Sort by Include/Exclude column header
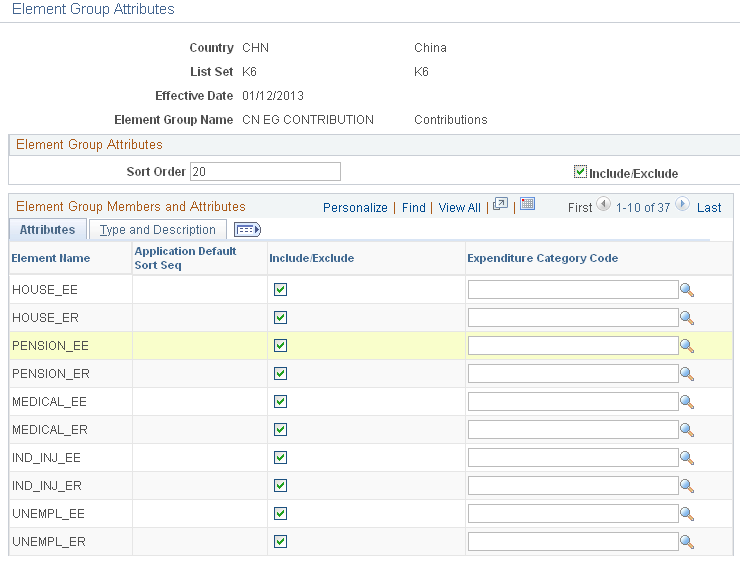Viewport: 740px width, 561px height. click(311, 258)
